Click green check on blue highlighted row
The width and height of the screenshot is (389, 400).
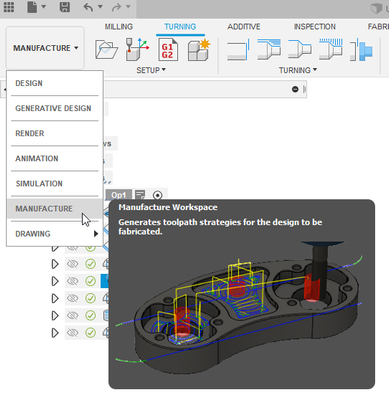pyautogui.click(x=90, y=281)
